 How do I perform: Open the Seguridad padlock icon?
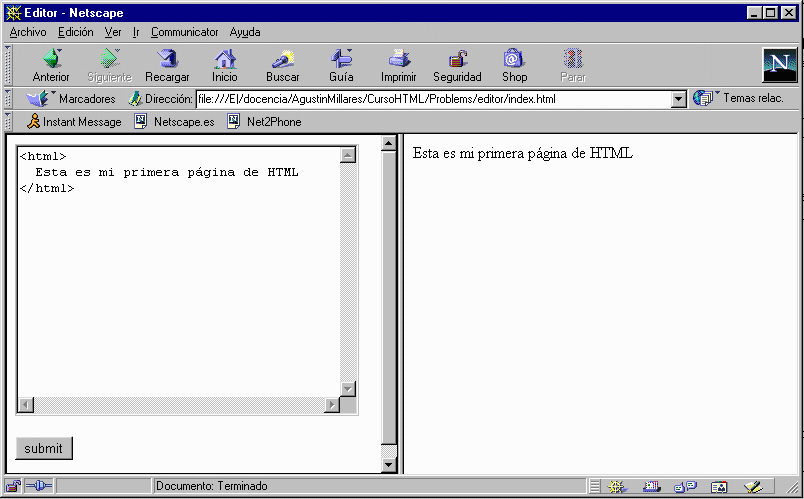click(458, 59)
